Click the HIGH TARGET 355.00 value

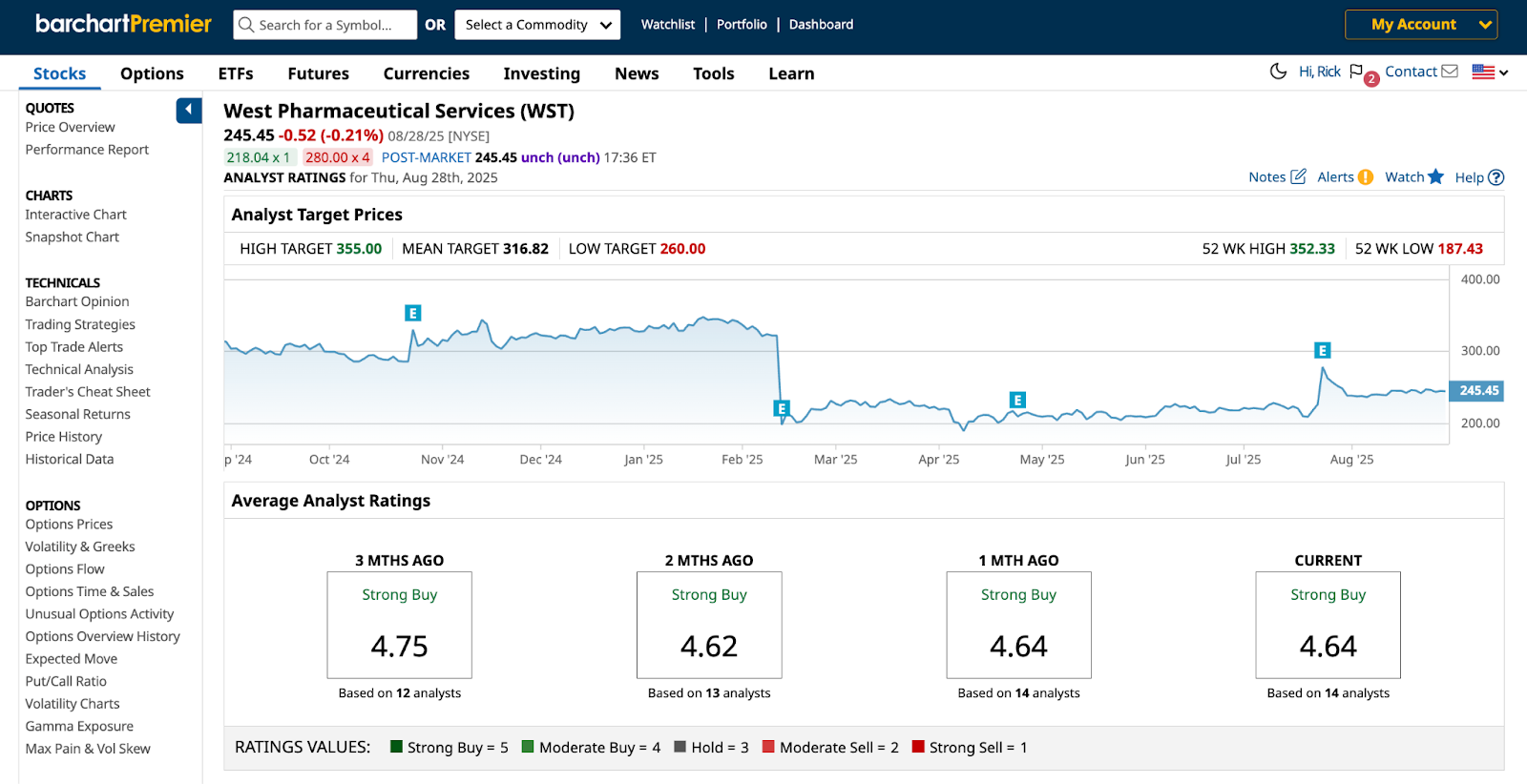tap(359, 249)
